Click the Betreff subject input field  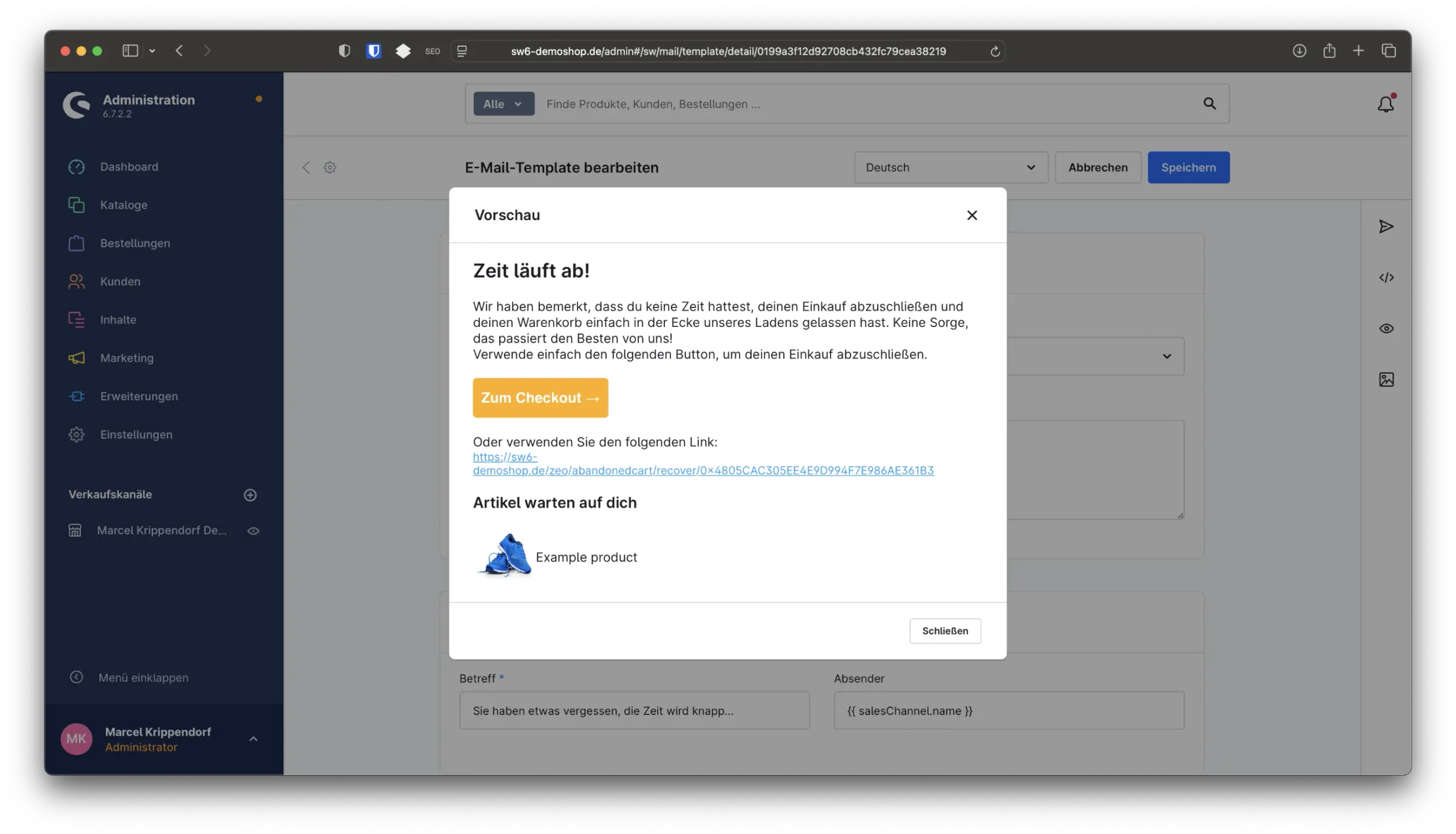(634, 710)
